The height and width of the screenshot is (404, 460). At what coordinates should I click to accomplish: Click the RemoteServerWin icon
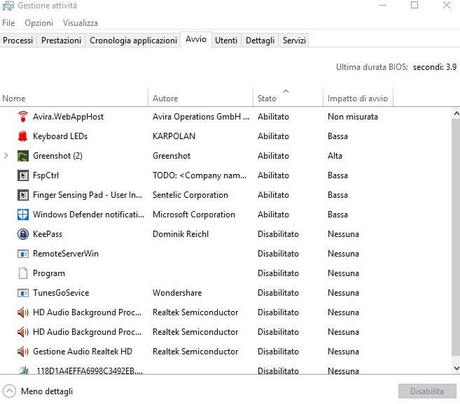pyautogui.click(x=23, y=254)
